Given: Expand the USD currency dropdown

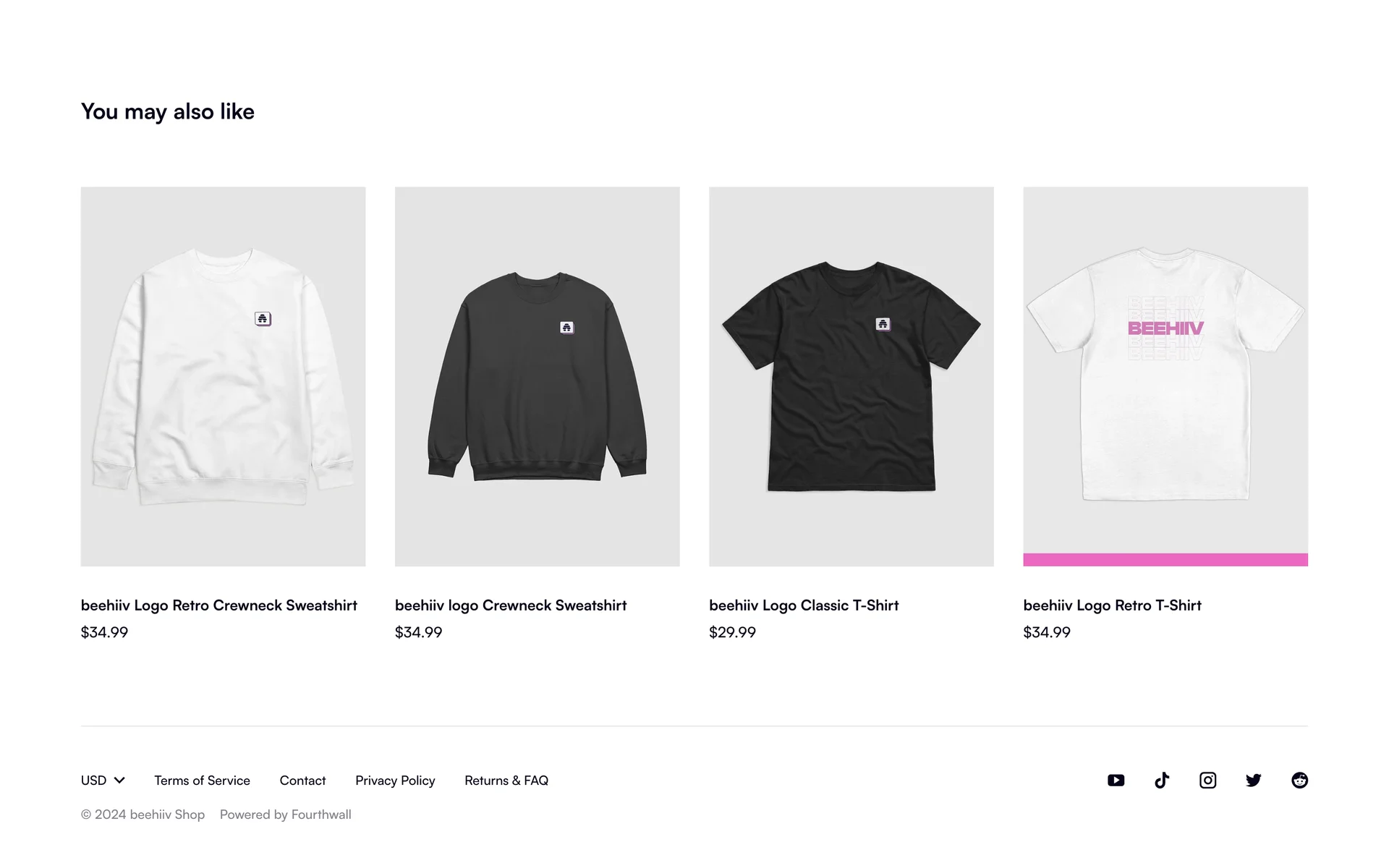Looking at the screenshot, I should tap(103, 780).
